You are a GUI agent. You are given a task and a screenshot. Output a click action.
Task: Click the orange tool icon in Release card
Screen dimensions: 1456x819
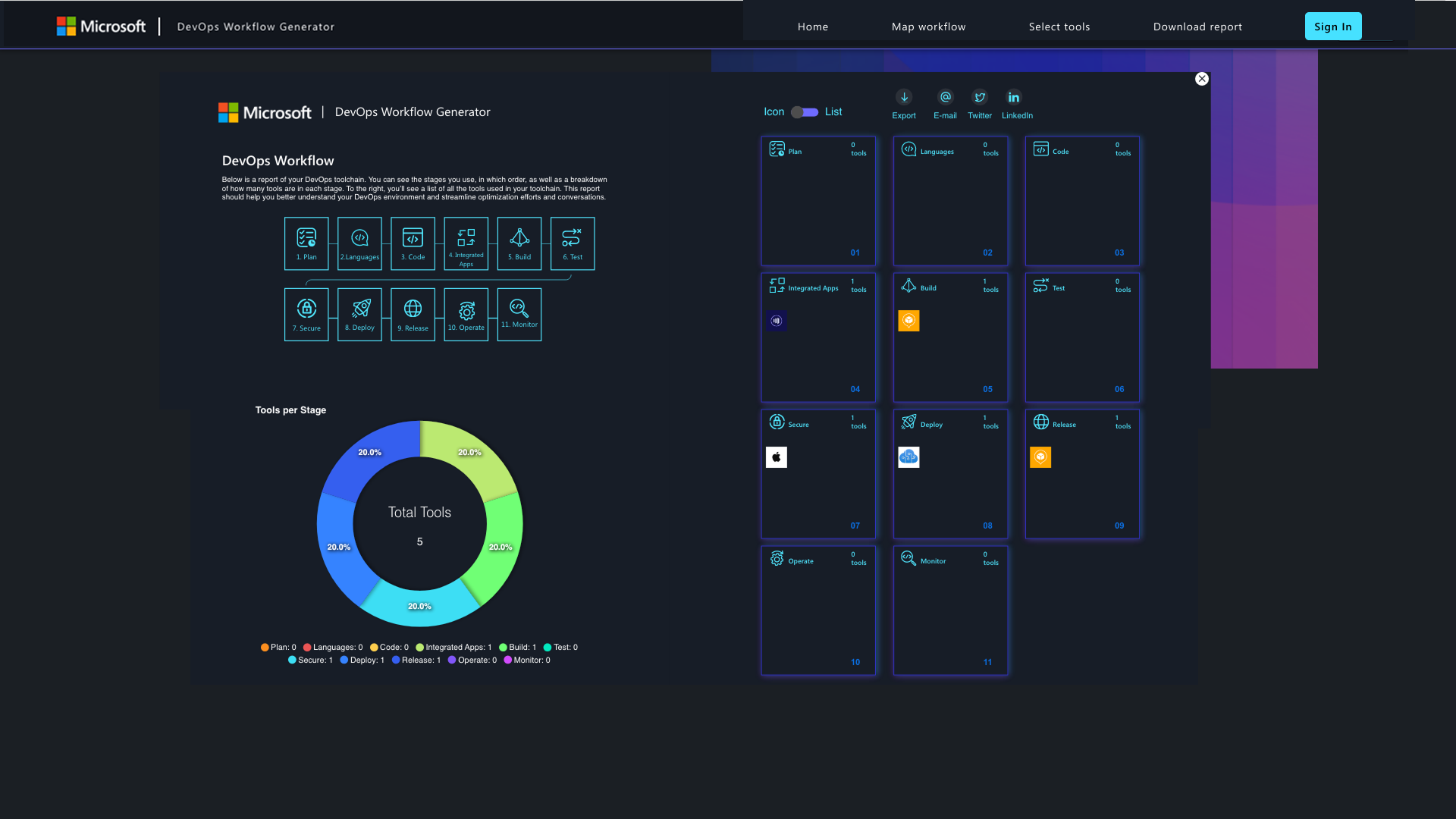click(x=1040, y=457)
